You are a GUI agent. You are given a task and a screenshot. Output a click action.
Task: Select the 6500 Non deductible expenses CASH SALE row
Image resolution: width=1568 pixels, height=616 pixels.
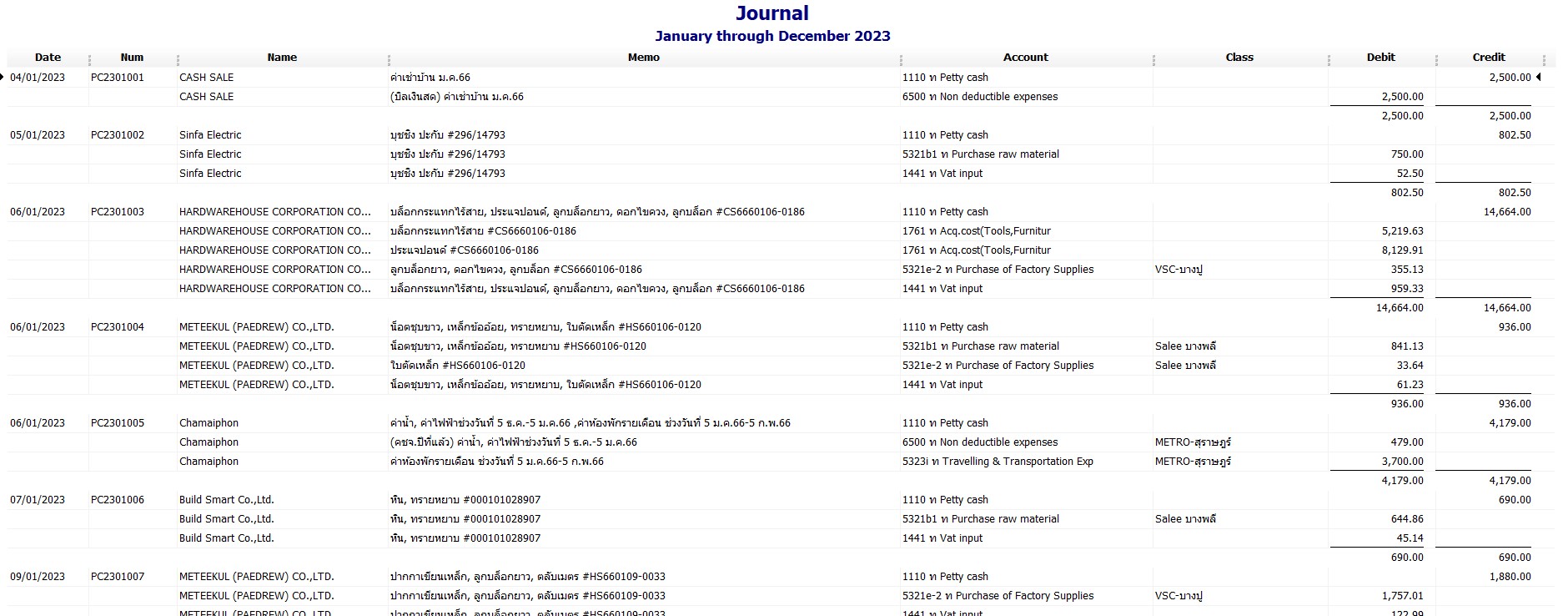(781, 97)
